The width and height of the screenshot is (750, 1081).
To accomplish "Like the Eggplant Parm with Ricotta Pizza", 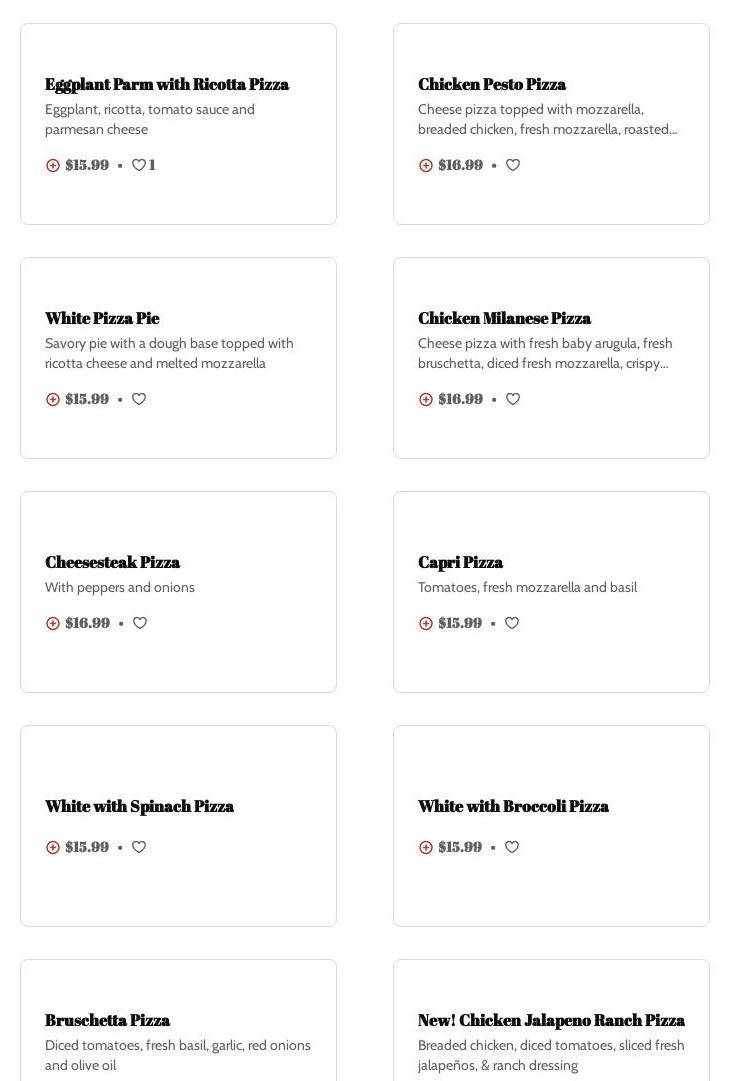I will (139, 165).
